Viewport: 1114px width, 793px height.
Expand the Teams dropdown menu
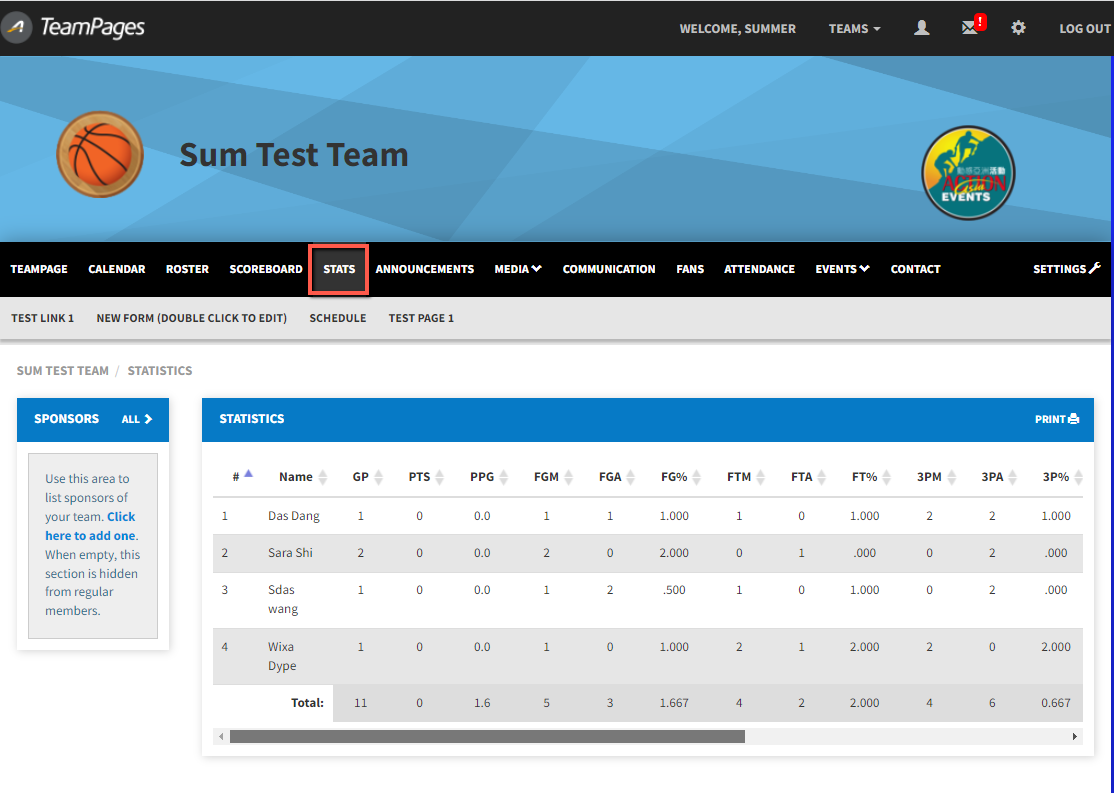pos(854,29)
